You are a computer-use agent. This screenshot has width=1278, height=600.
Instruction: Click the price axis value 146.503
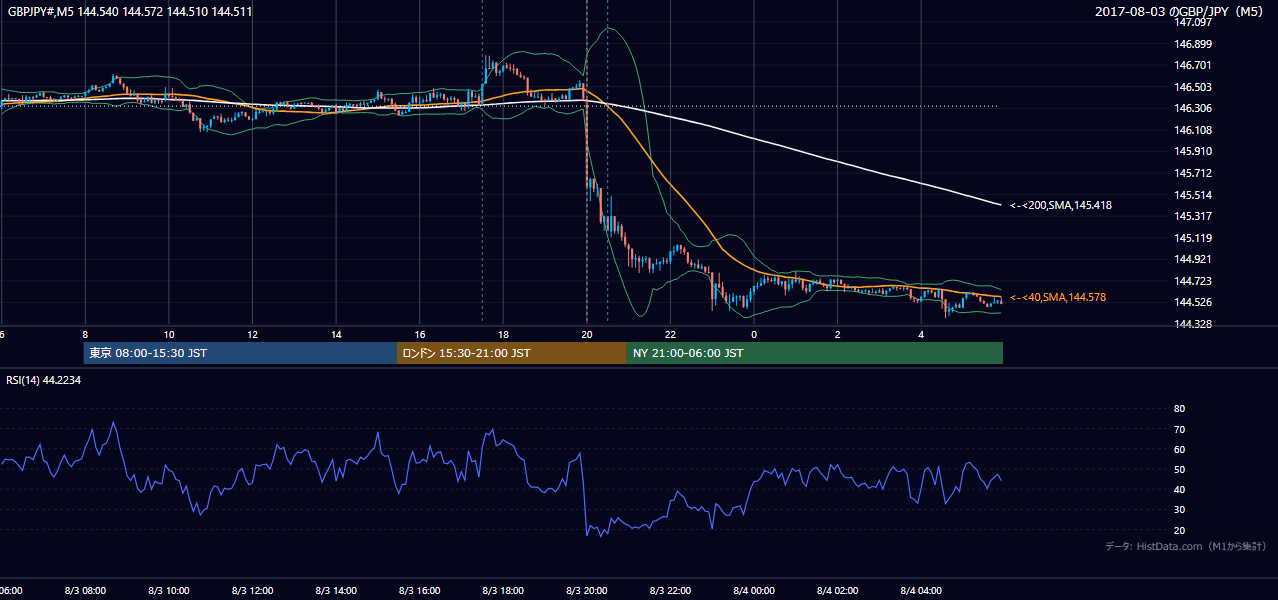click(x=1193, y=87)
